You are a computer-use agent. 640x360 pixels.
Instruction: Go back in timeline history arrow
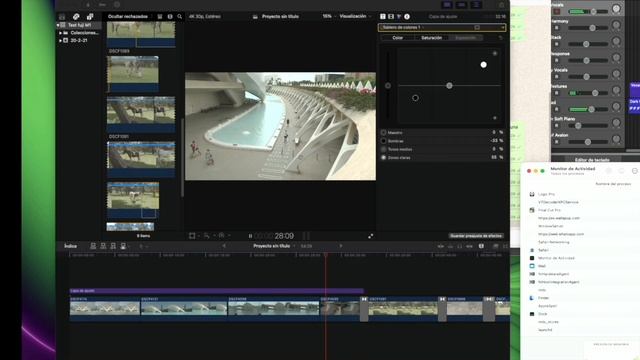[224, 246]
